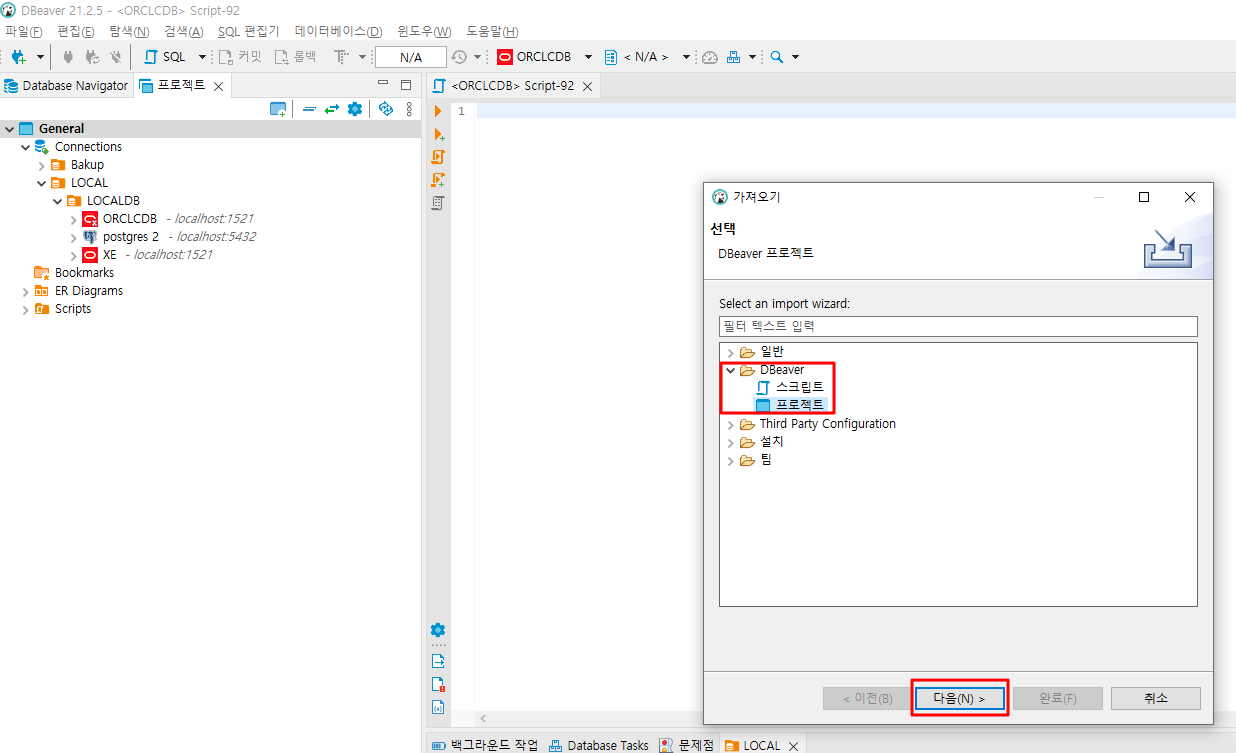The image size is (1236, 753).
Task: Click the transaction mode icon in toolbar
Action: click(340, 57)
